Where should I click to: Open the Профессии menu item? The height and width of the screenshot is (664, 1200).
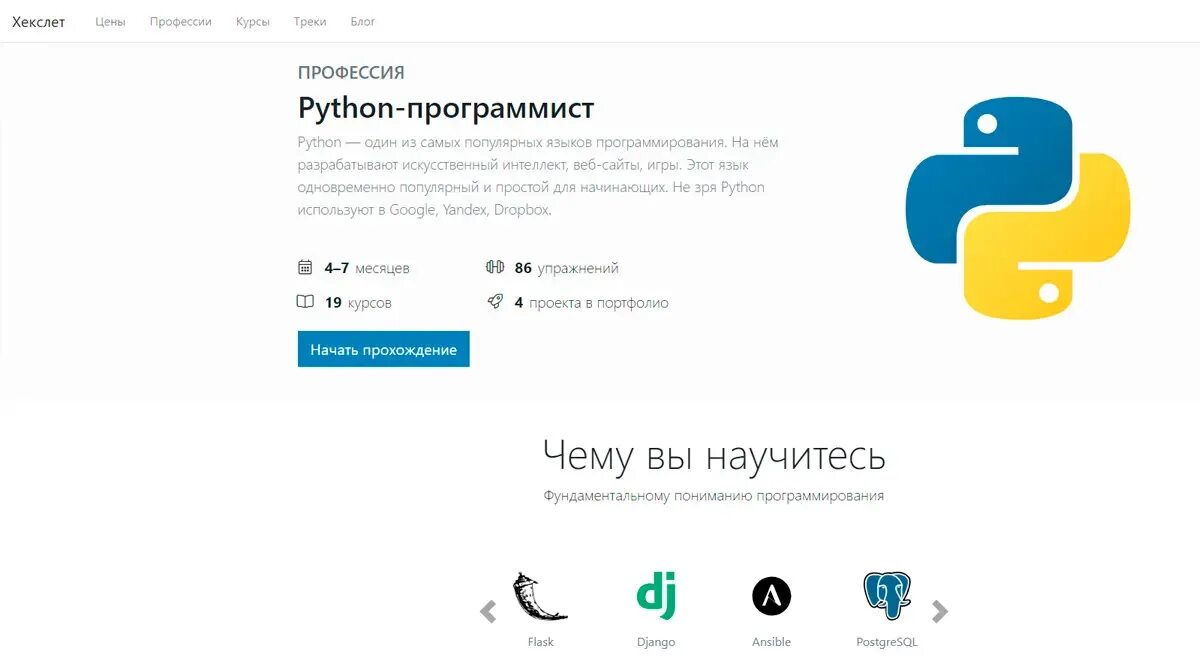181,22
